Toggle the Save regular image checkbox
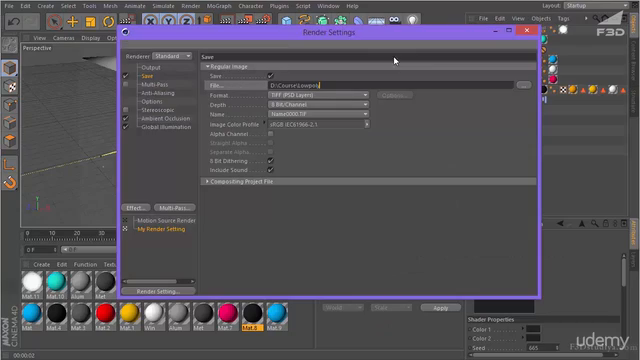This screenshot has width=640, height=360. coord(271,76)
